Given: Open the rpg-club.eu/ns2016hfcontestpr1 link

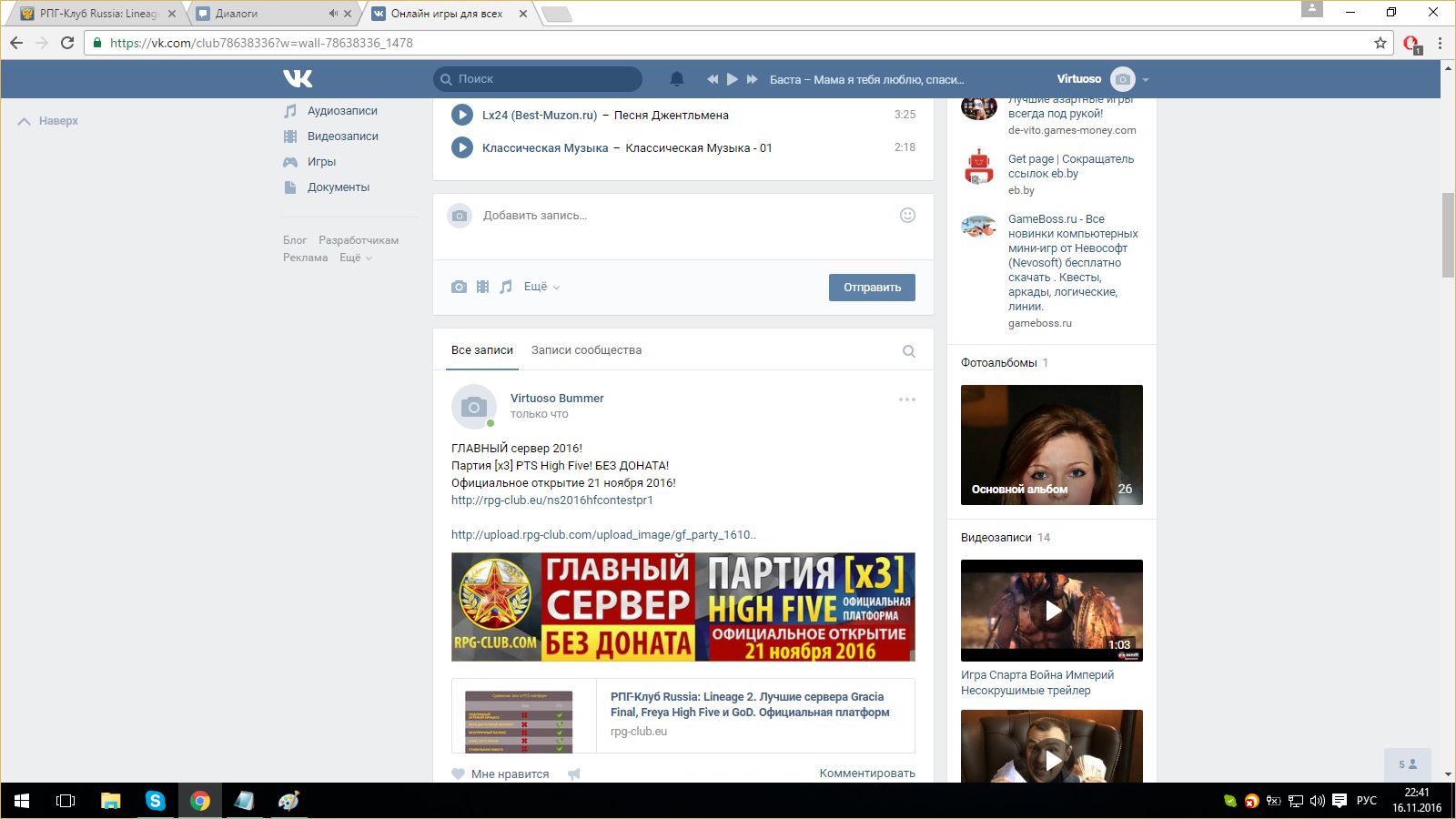Looking at the screenshot, I should (552, 500).
